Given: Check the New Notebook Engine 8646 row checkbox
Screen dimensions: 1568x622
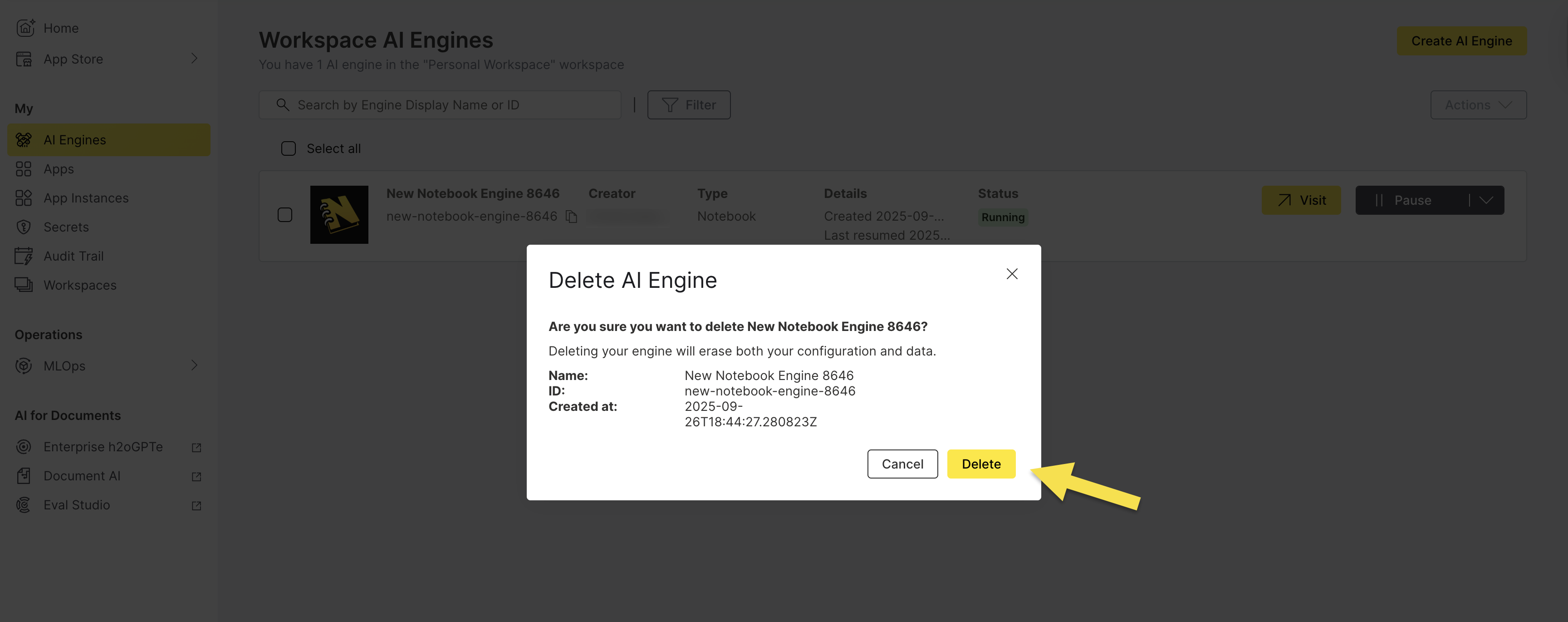Looking at the screenshot, I should pyautogui.click(x=284, y=214).
